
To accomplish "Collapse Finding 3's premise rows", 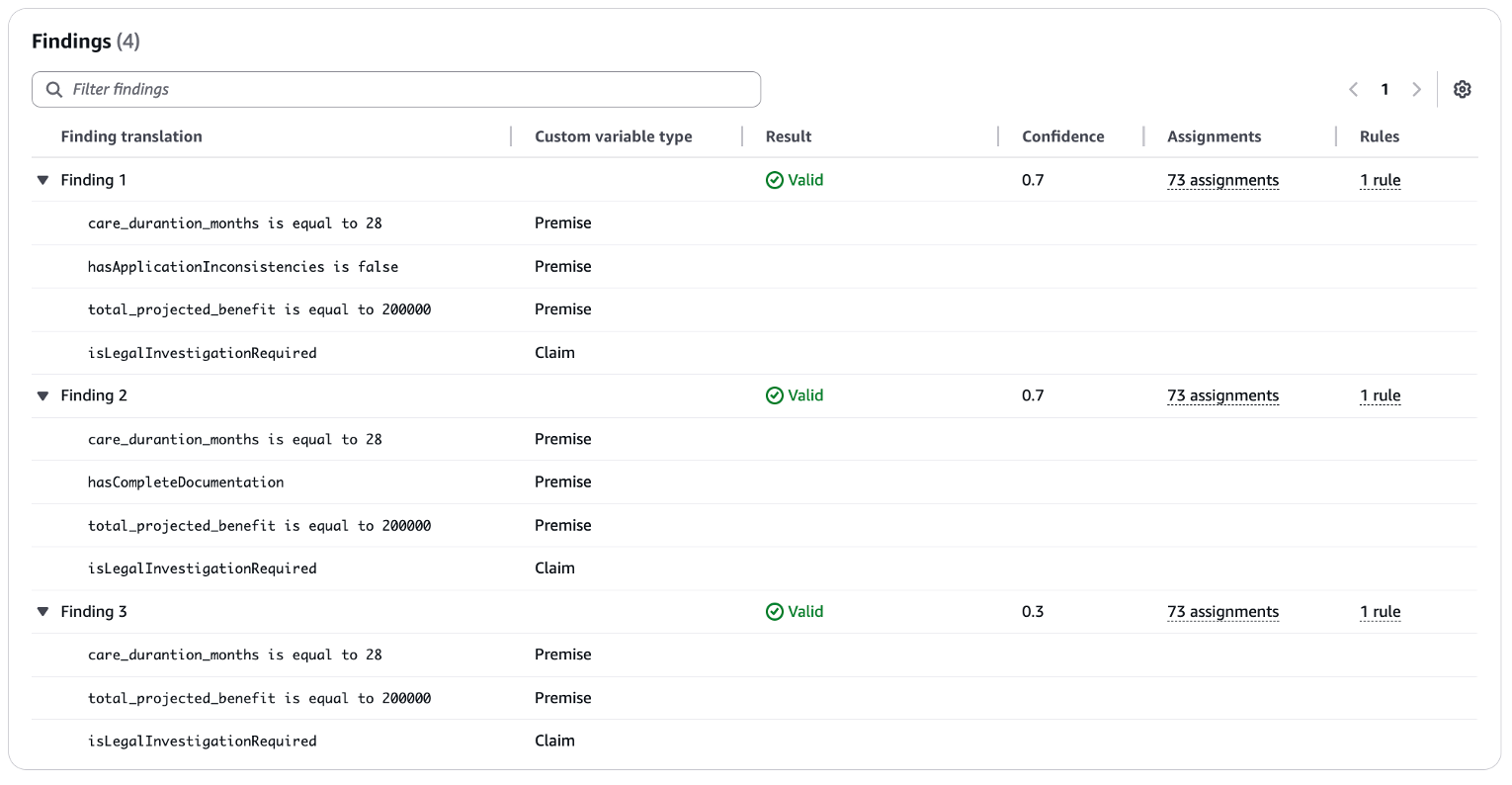I will click(42, 611).
